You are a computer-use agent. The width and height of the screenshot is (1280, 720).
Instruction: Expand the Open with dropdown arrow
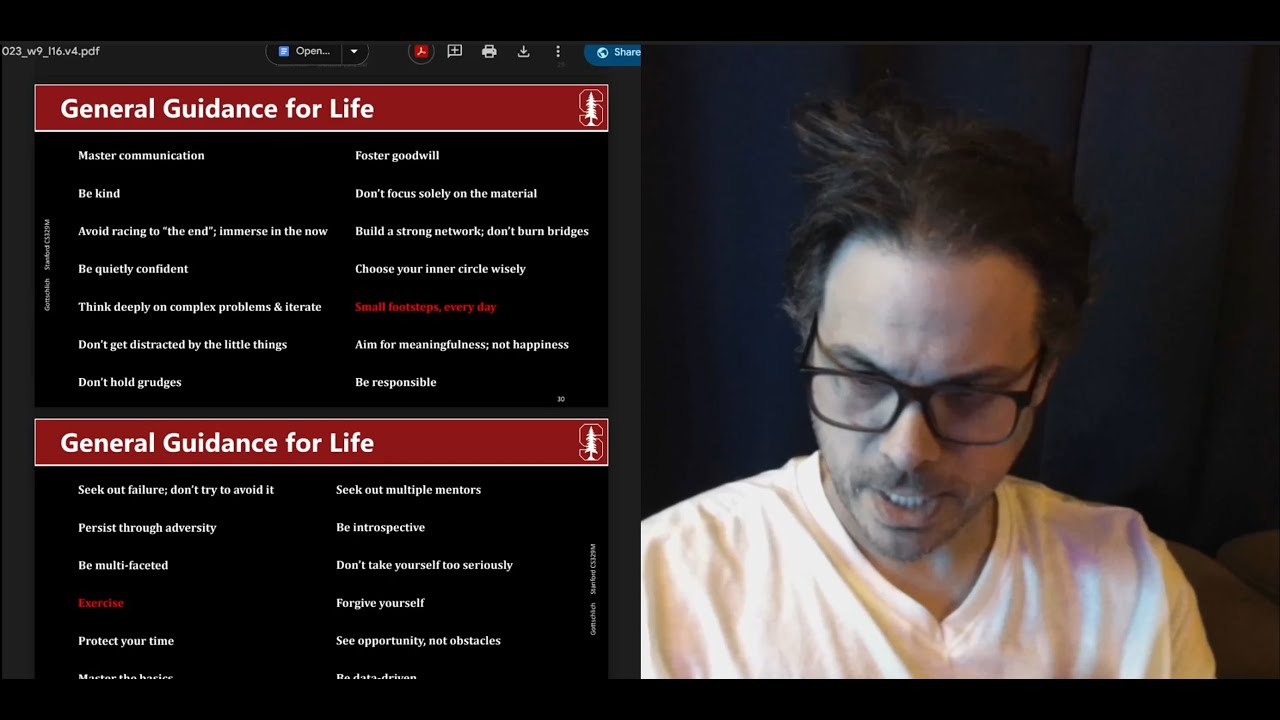coord(354,51)
